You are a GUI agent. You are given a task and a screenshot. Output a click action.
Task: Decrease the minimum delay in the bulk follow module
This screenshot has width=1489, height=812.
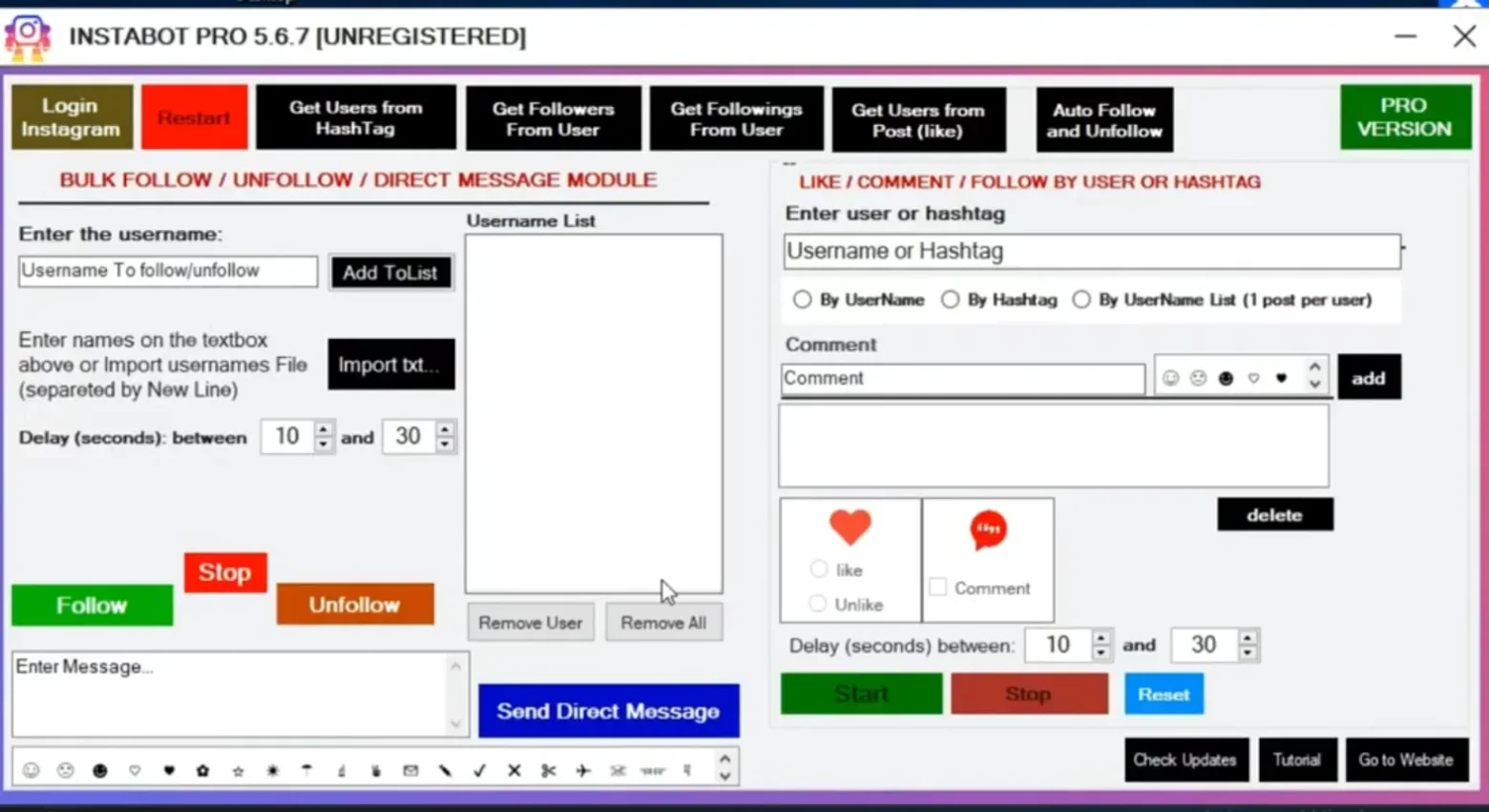[324, 445]
